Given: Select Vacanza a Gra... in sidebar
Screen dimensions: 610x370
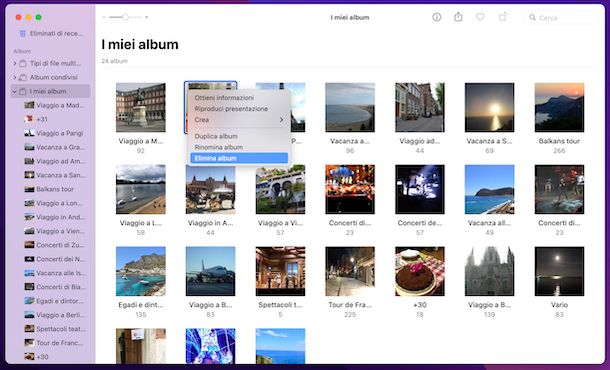Looking at the screenshot, I should pyautogui.click(x=54, y=147).
